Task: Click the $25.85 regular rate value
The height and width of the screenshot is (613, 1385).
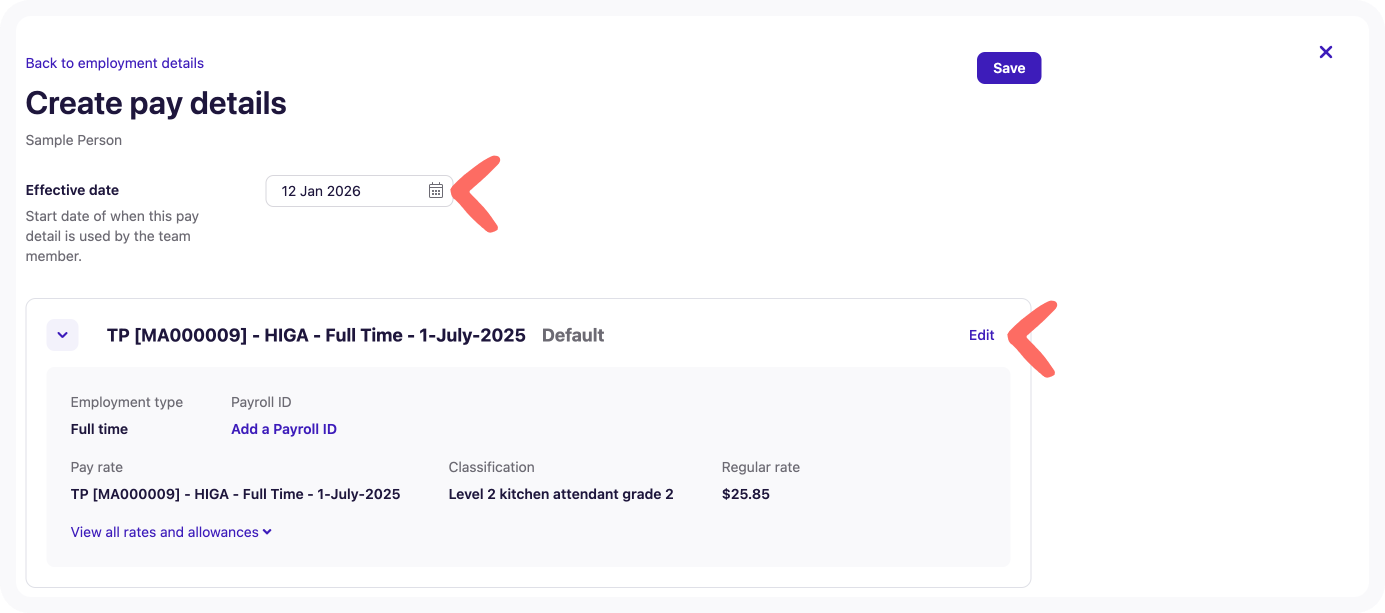Action: tap(746, 494)
